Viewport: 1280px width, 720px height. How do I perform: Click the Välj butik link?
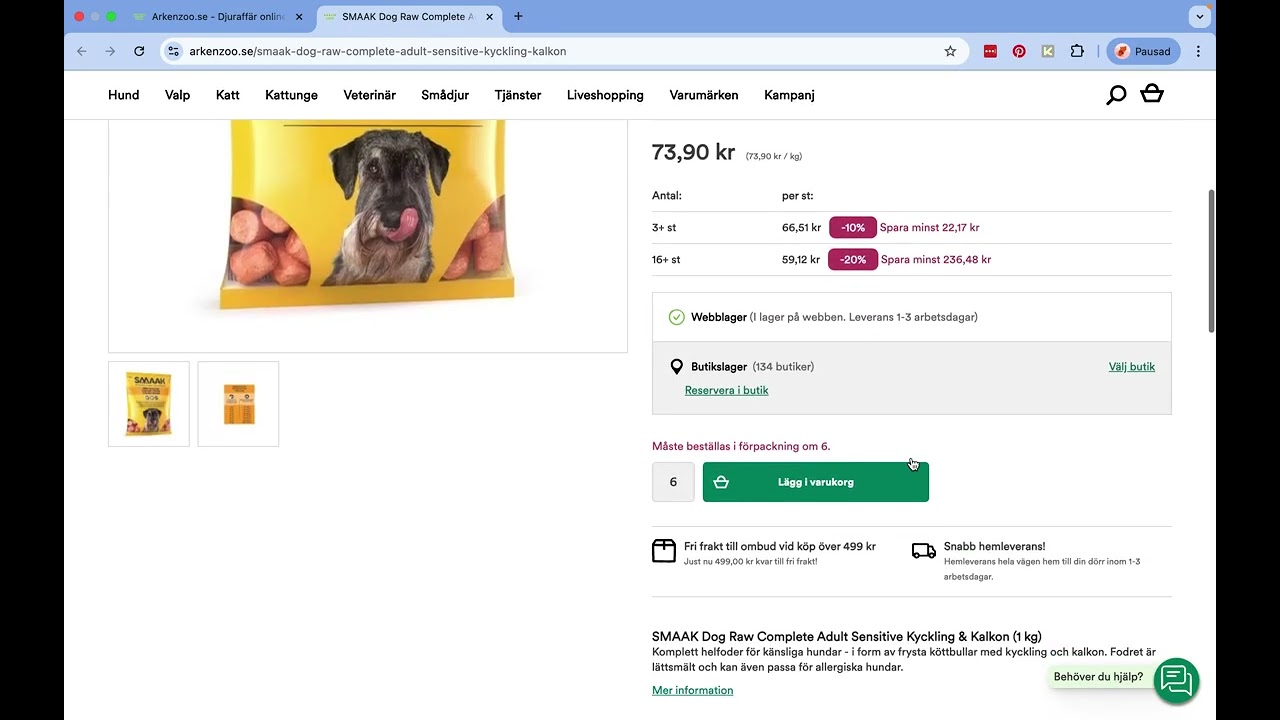point(1131,367)
